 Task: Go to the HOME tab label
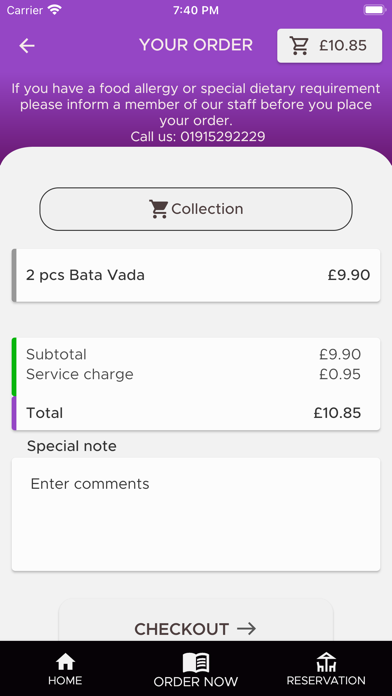coord(65,680)
